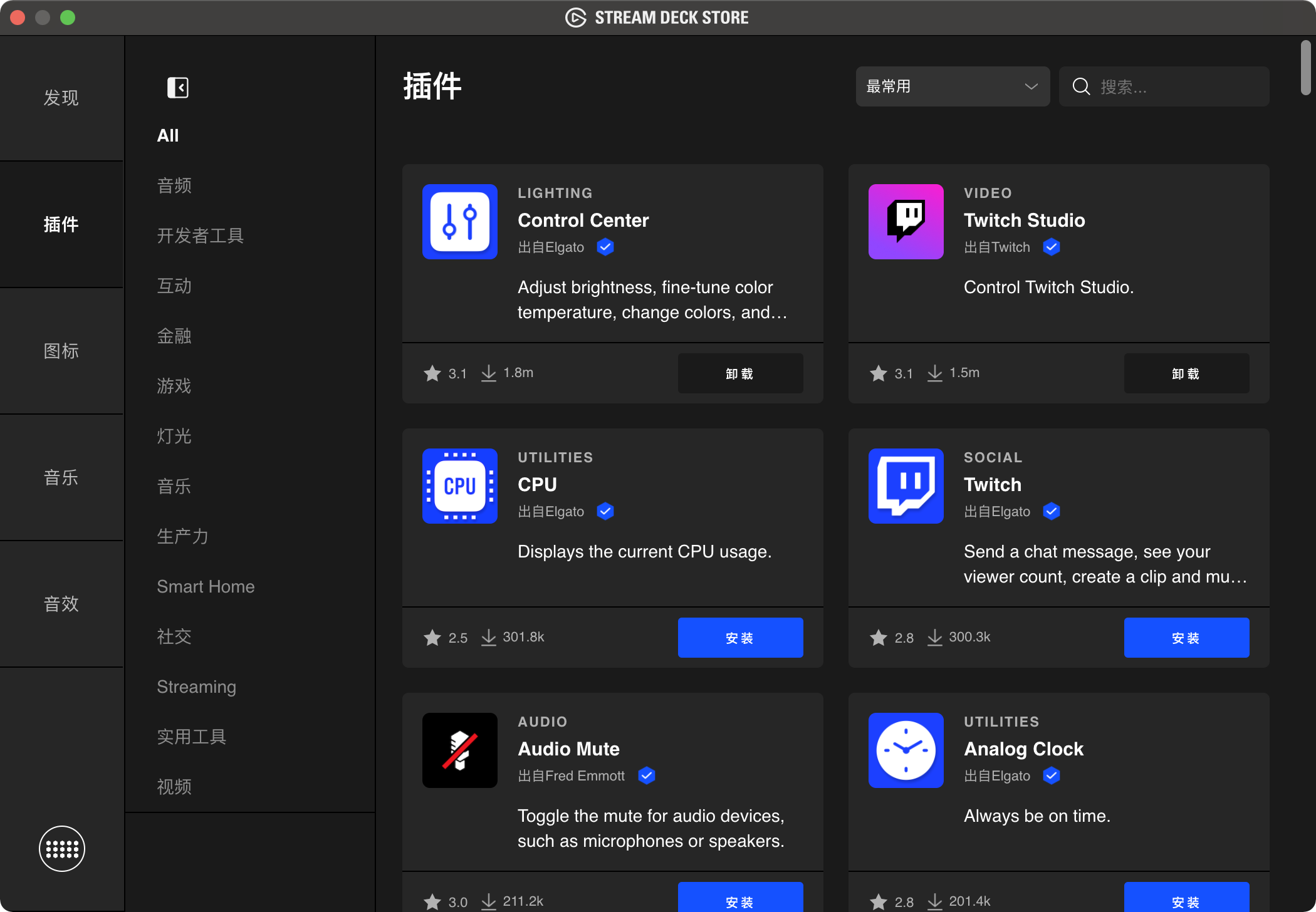Filter by 实用工具 category
The image size is (1316, 912).
click(192, 737)
